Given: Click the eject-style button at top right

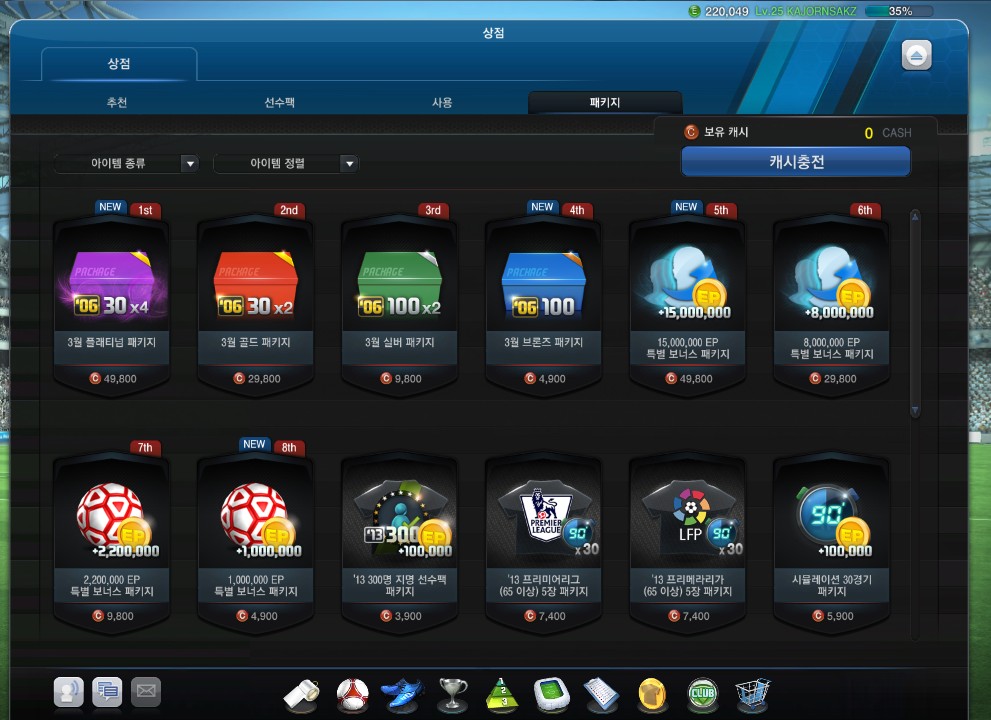Looking at the screenshot, I should click(x=916, y=56).
